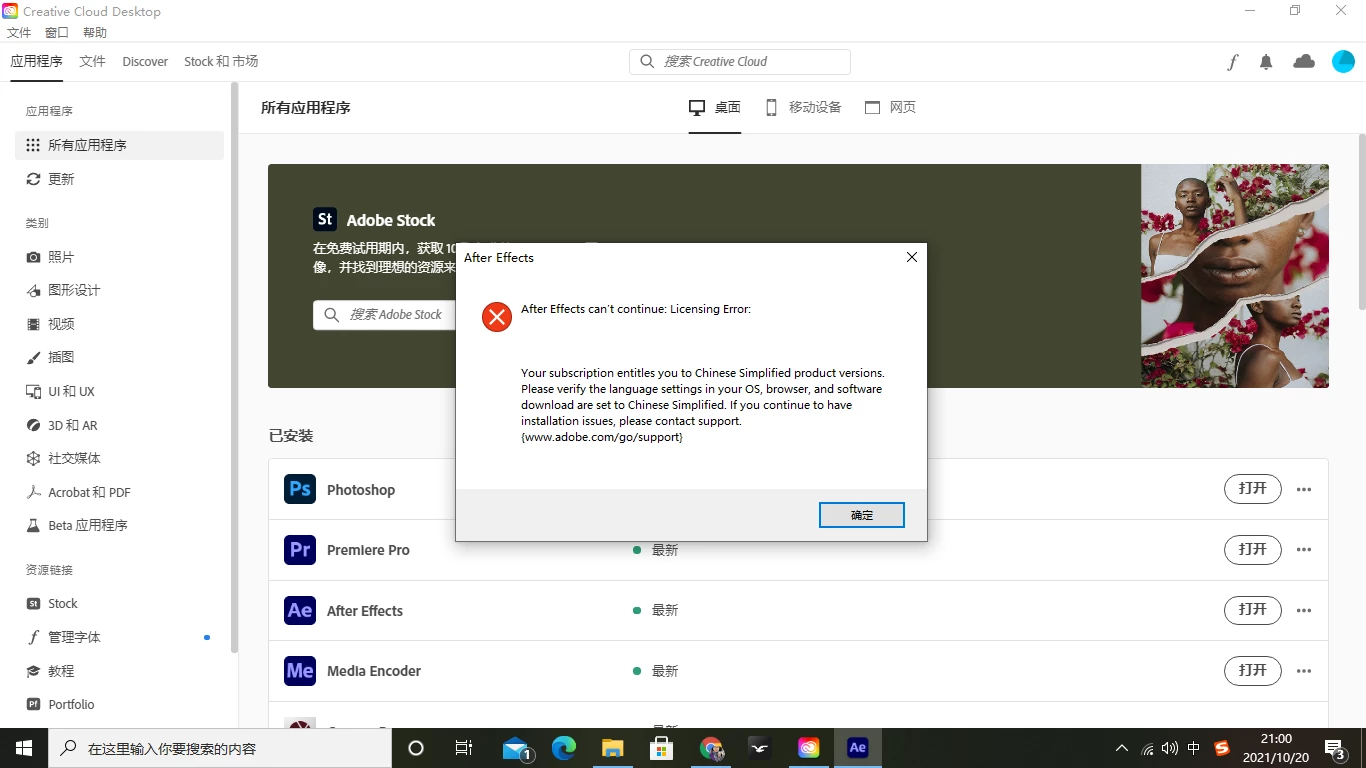Switch to the 桌面 view tab

pos(715,107)
